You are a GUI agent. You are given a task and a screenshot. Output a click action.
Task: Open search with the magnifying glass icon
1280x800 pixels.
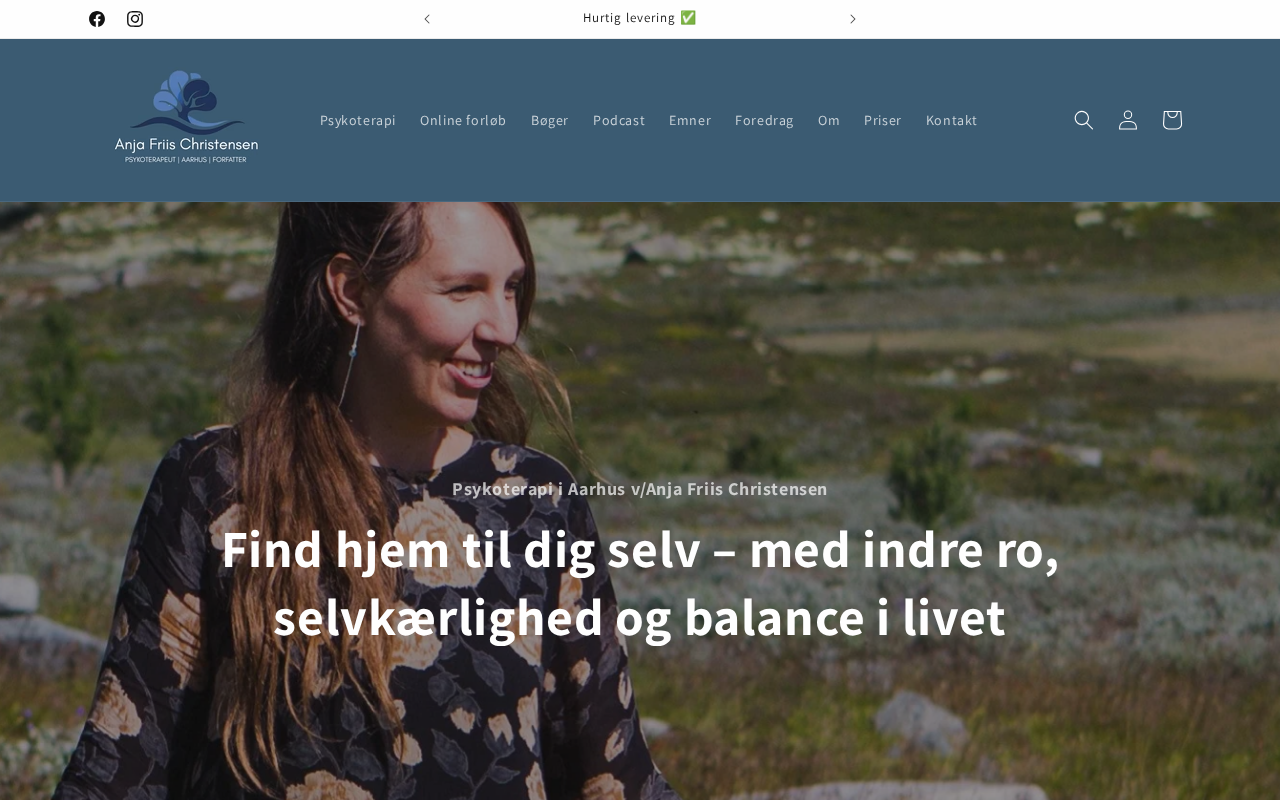[x=1084, y=120]
